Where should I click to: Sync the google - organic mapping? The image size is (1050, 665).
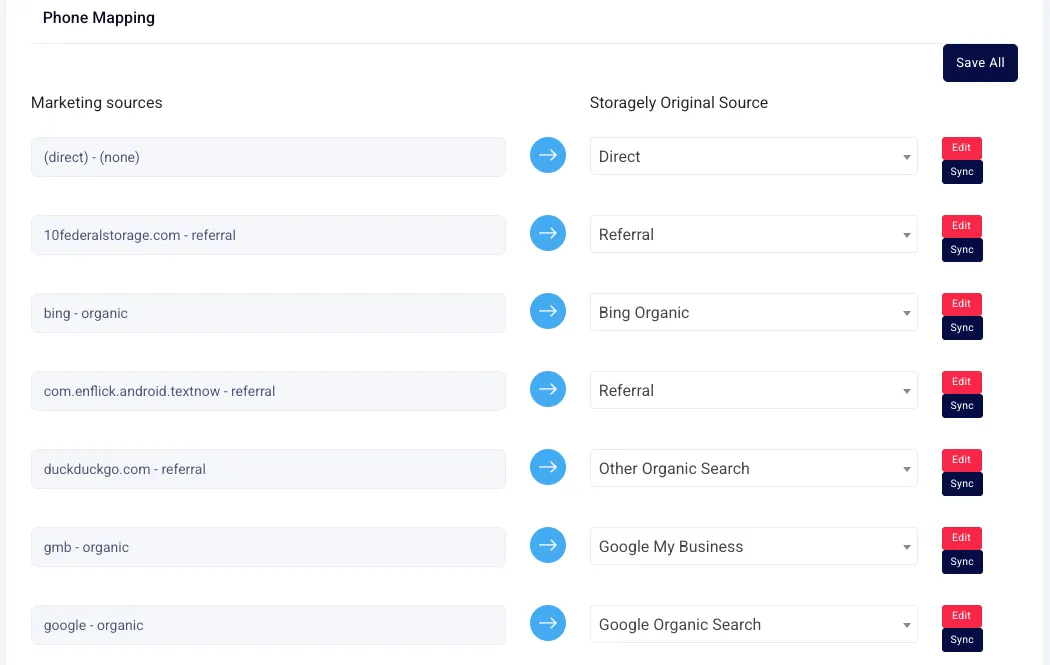[962, 640]
